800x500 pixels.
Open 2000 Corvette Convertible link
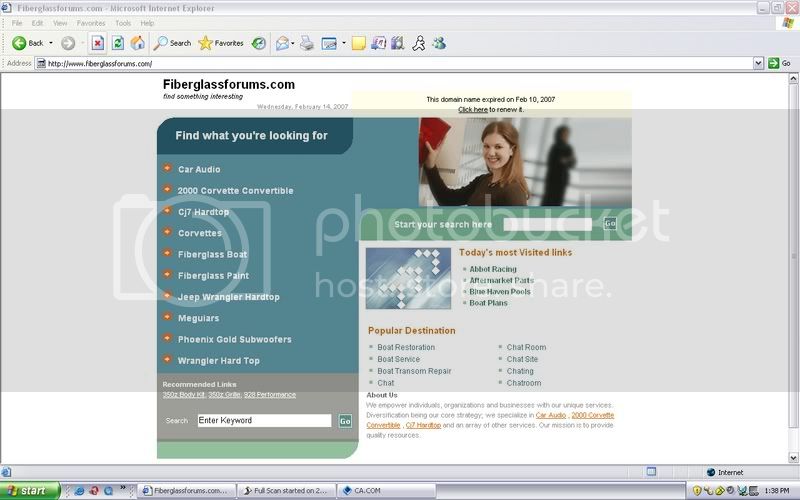click(235, 191)
